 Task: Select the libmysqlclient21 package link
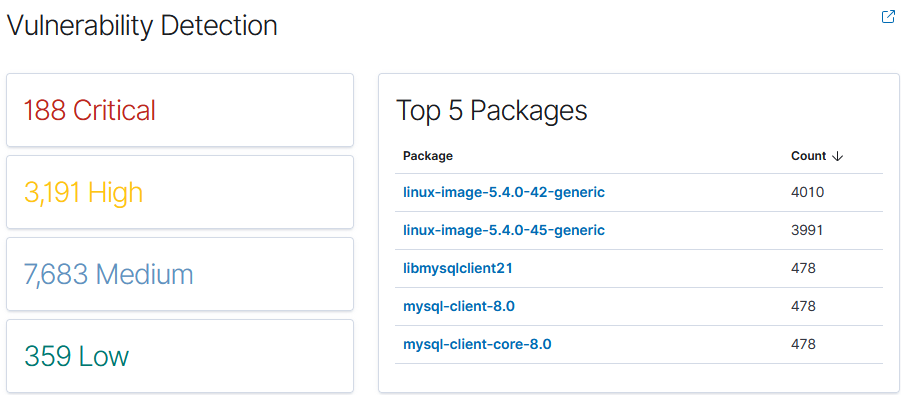pos(457,269)
